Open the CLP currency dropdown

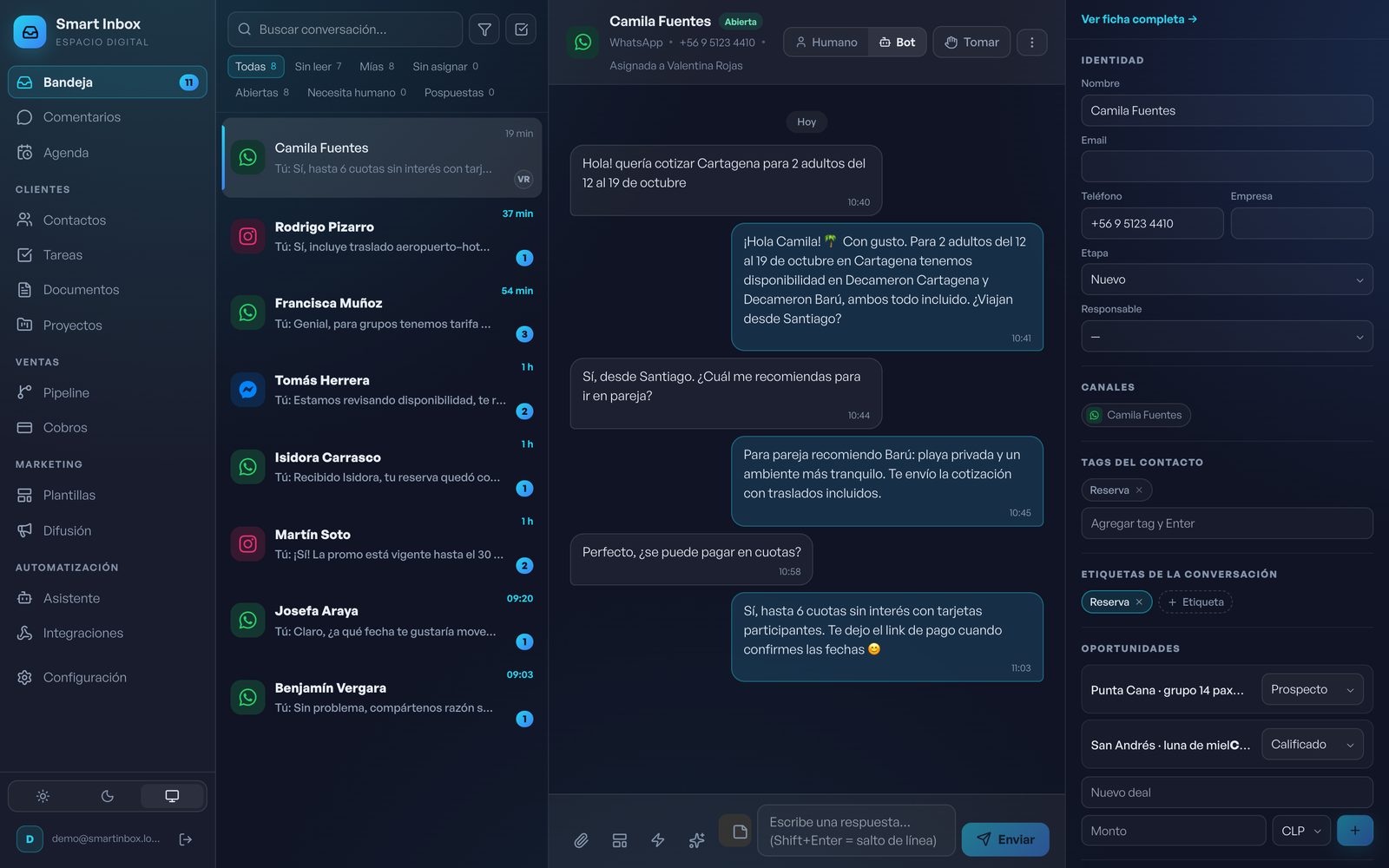click(x=1301, y=831)
